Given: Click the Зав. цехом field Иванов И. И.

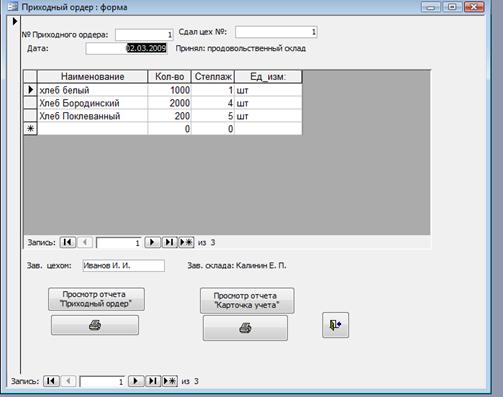Looking at the screenshot, I should tap(123, 266).
